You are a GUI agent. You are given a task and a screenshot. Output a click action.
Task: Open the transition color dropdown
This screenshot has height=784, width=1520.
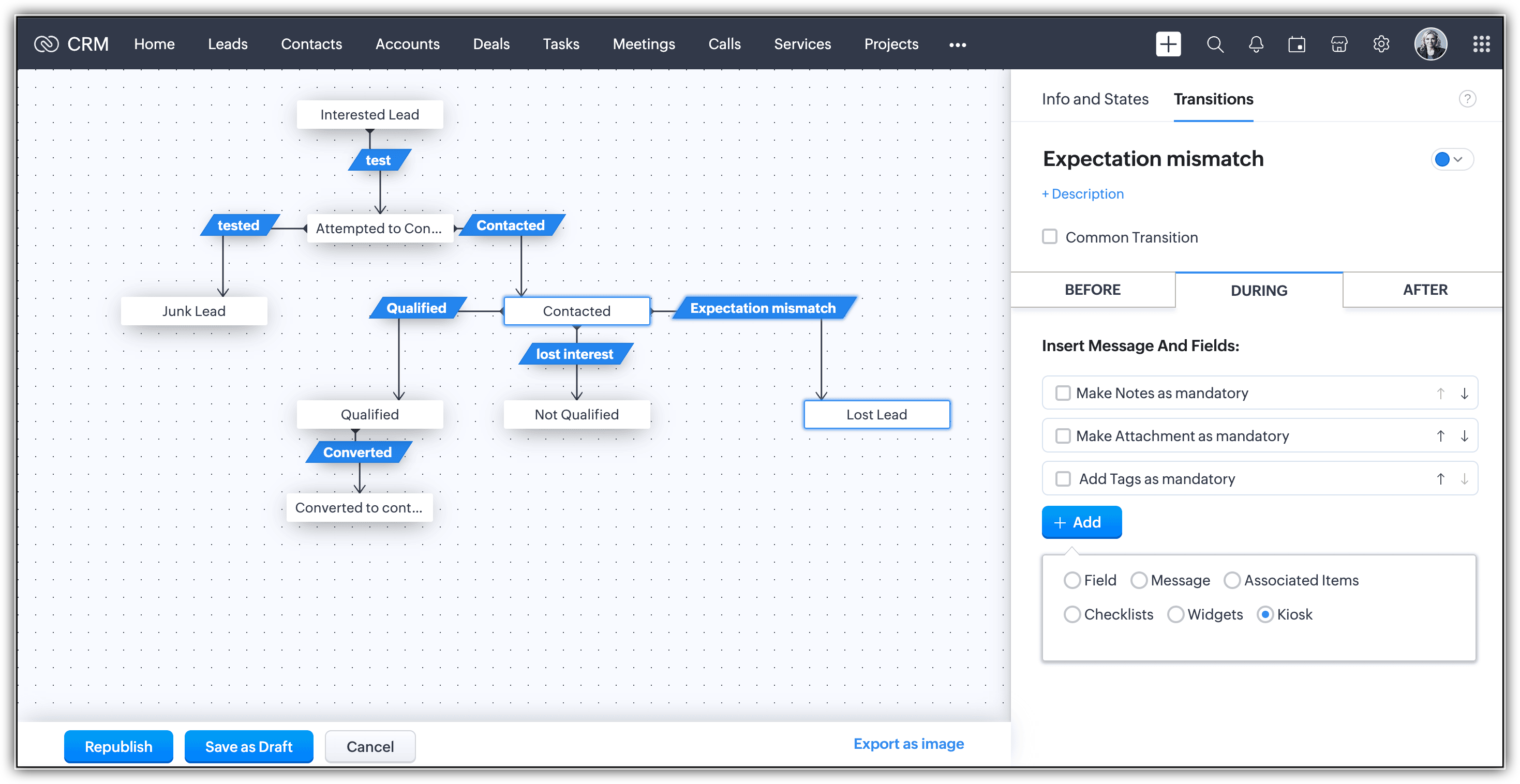(1452, 159)
